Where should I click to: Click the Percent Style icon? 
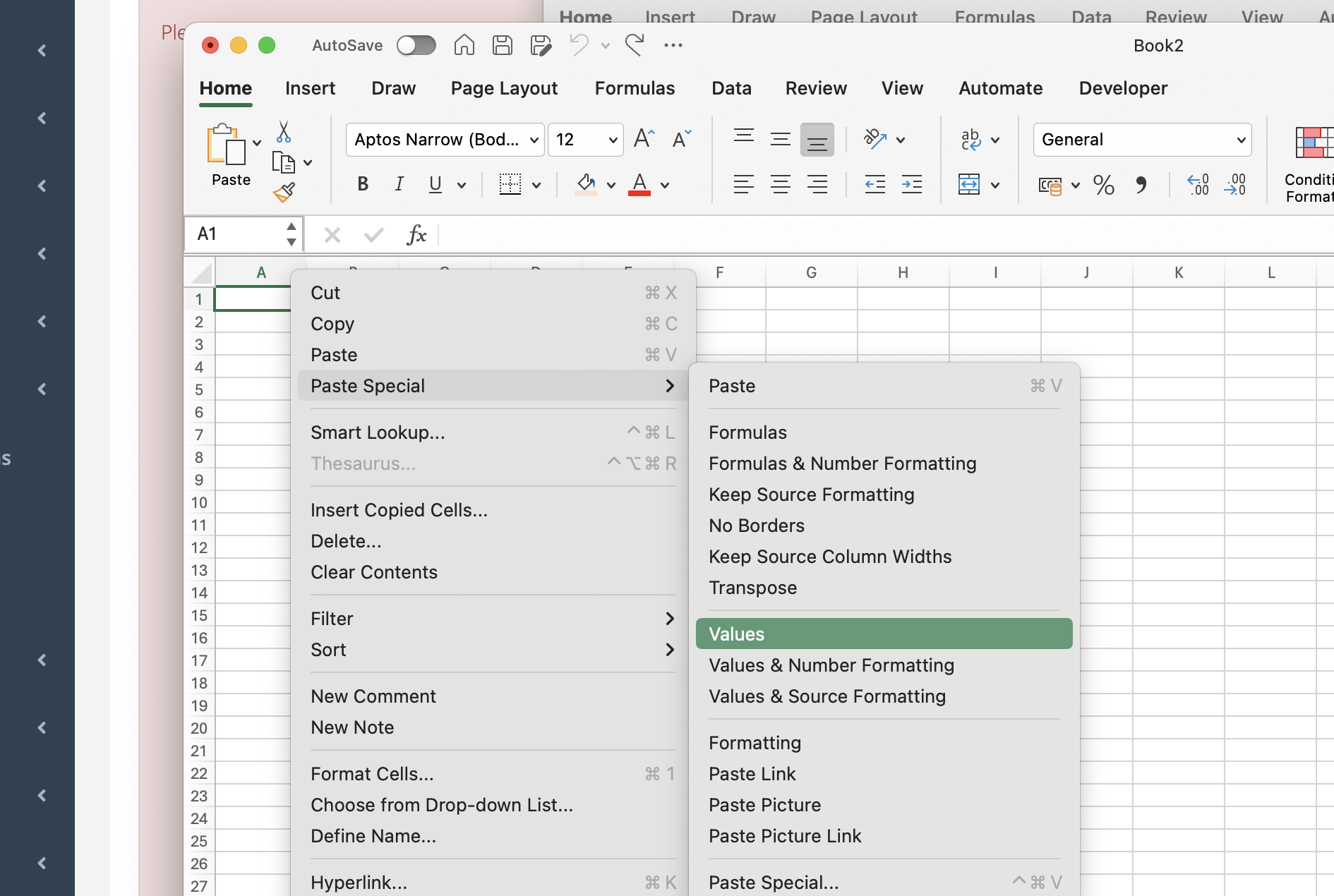coord(1103,185)
